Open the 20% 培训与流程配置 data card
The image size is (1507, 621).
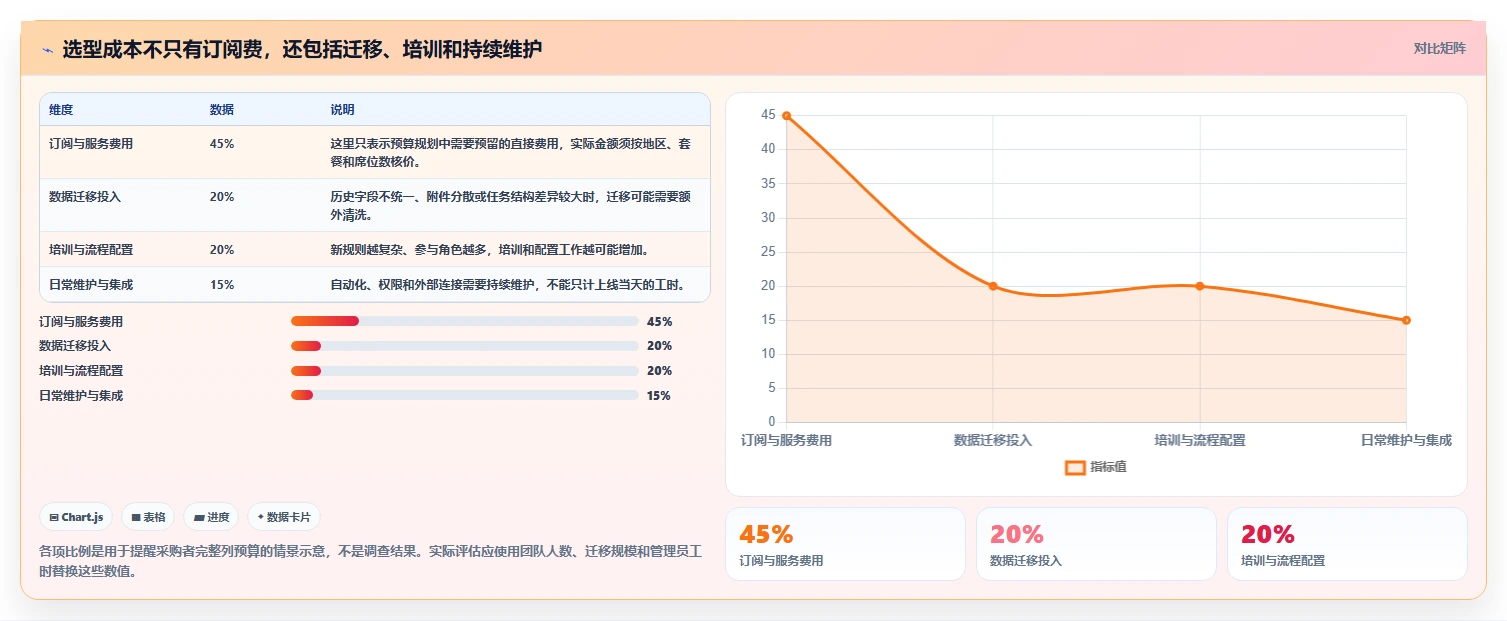(x=1347, y=544)
